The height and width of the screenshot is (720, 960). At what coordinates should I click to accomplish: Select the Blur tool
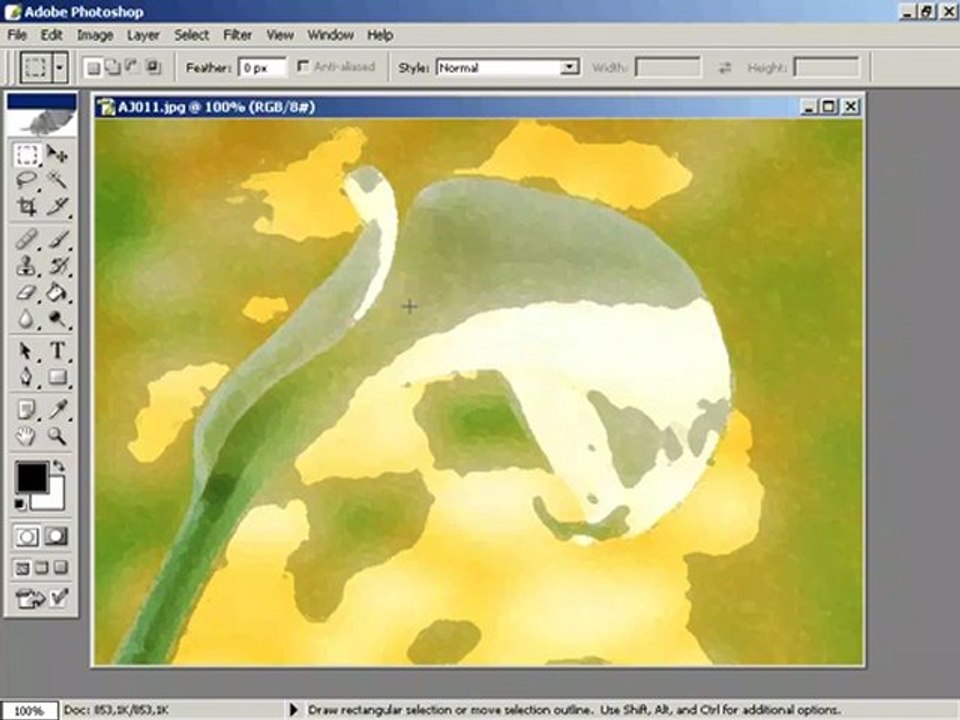pos(26,318)
